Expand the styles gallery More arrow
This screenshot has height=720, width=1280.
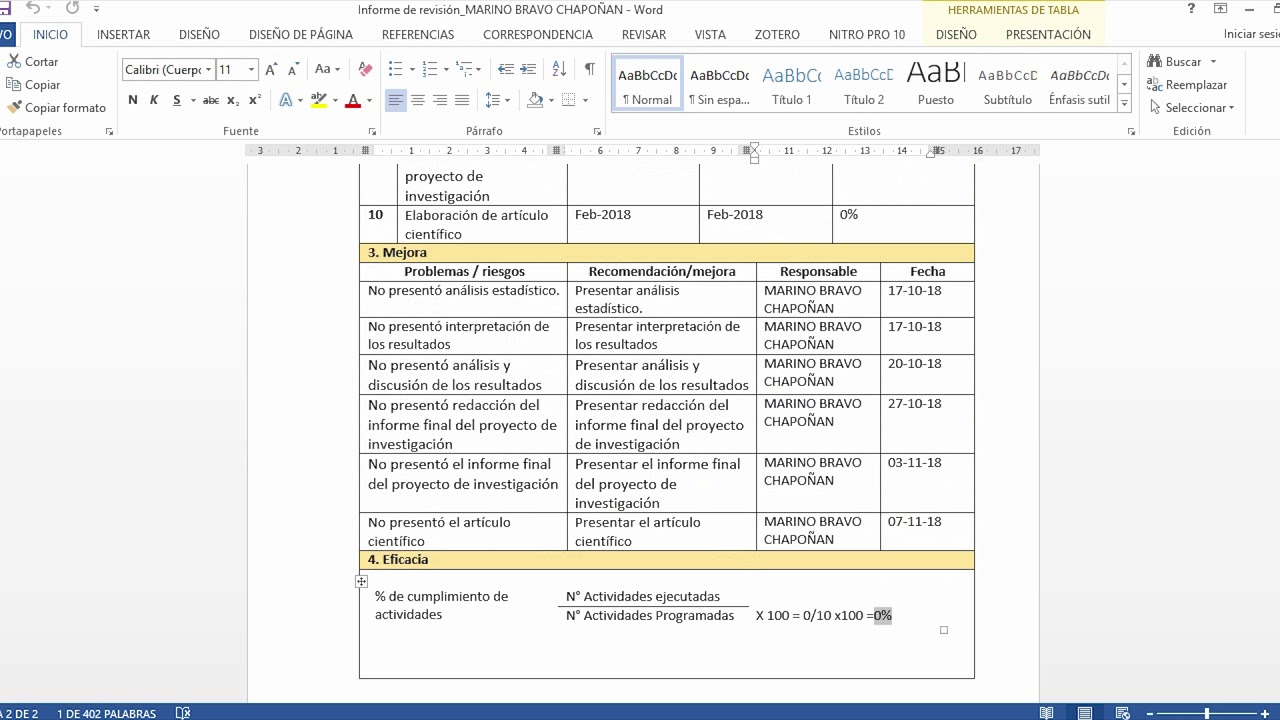(x=1124, y=103)
